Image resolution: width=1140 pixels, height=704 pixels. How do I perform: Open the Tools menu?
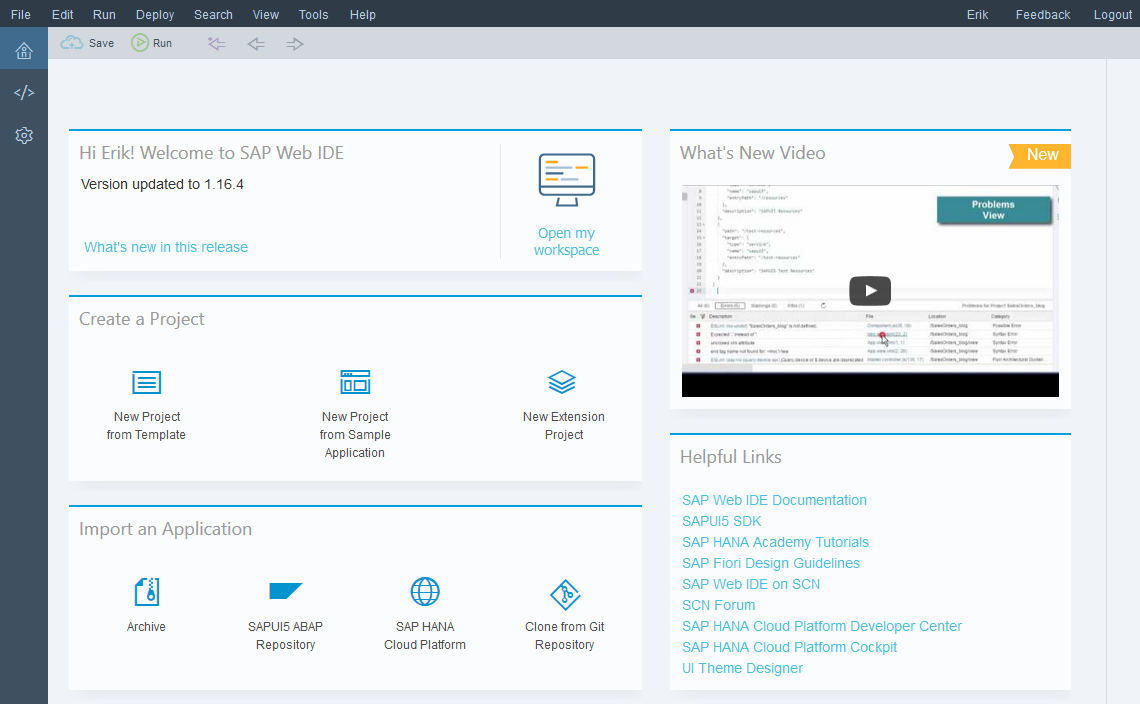pyautogui.click(x=313, y=15)
